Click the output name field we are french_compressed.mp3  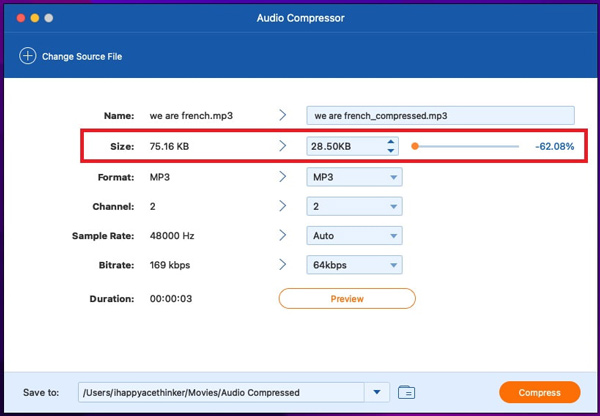click(x=440, y=116)
